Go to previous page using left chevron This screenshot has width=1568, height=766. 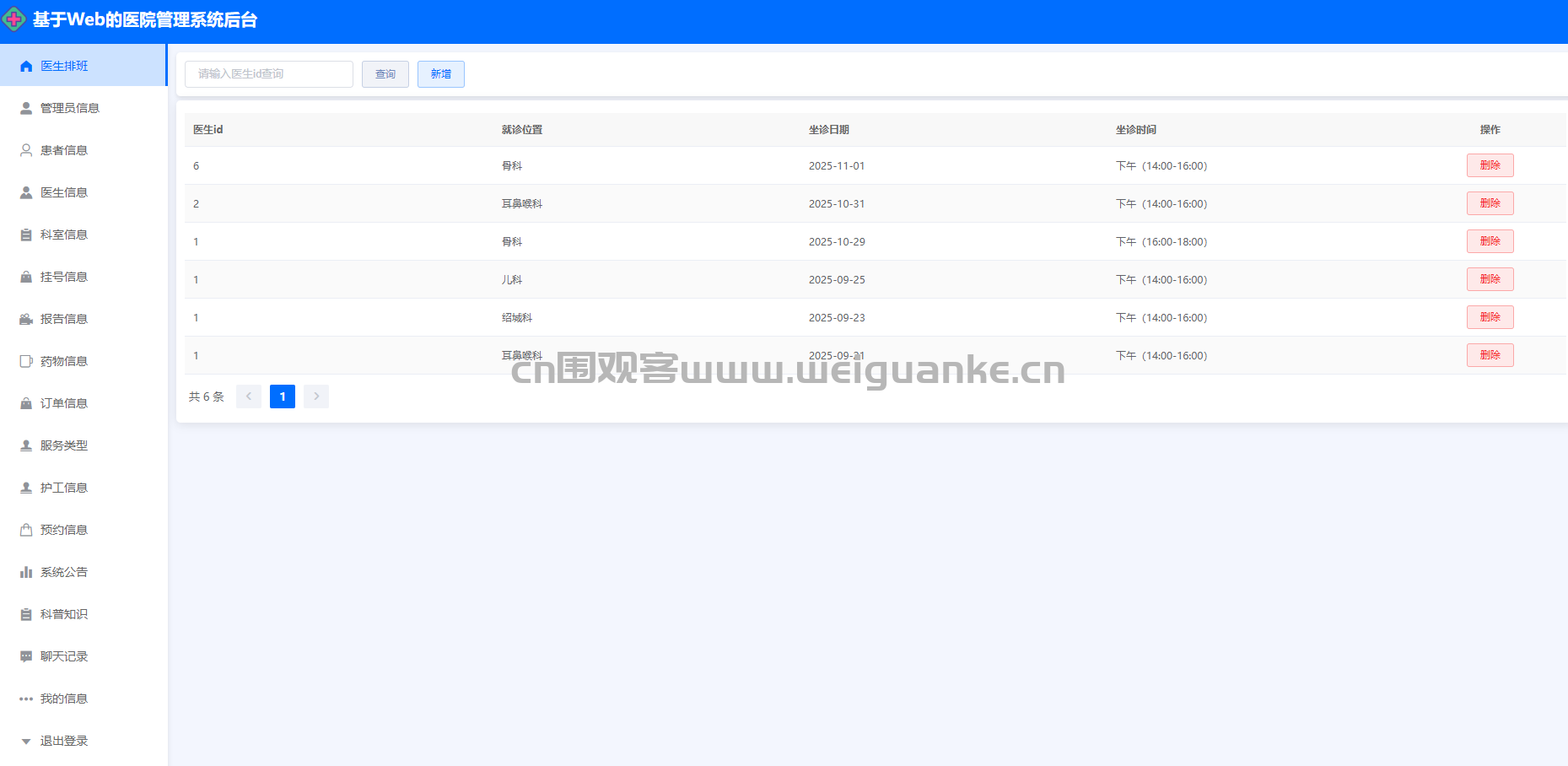pos(249,396)
